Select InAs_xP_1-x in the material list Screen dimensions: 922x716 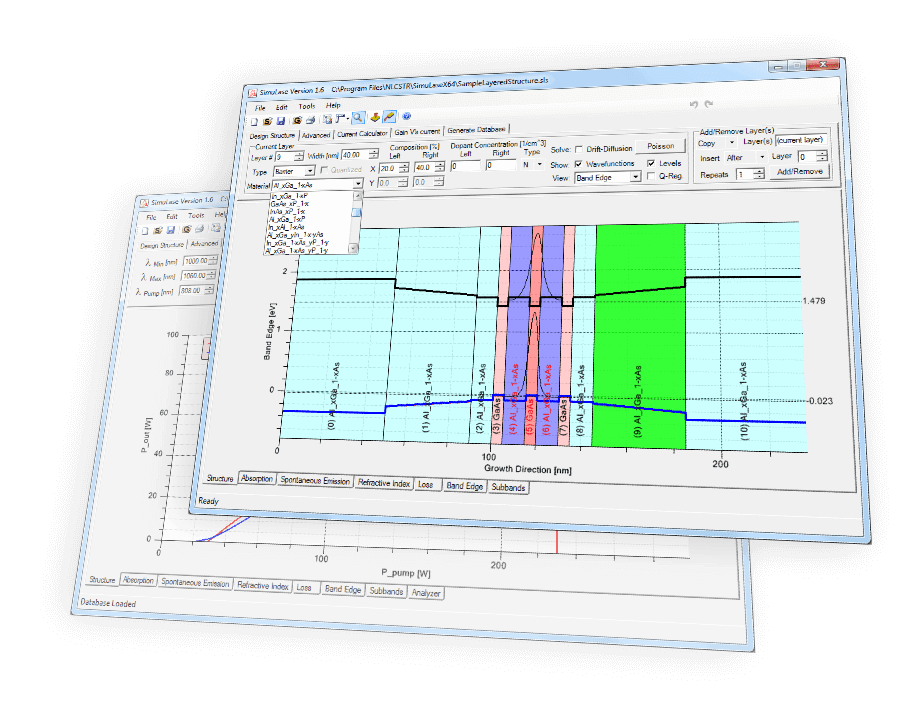288,211
